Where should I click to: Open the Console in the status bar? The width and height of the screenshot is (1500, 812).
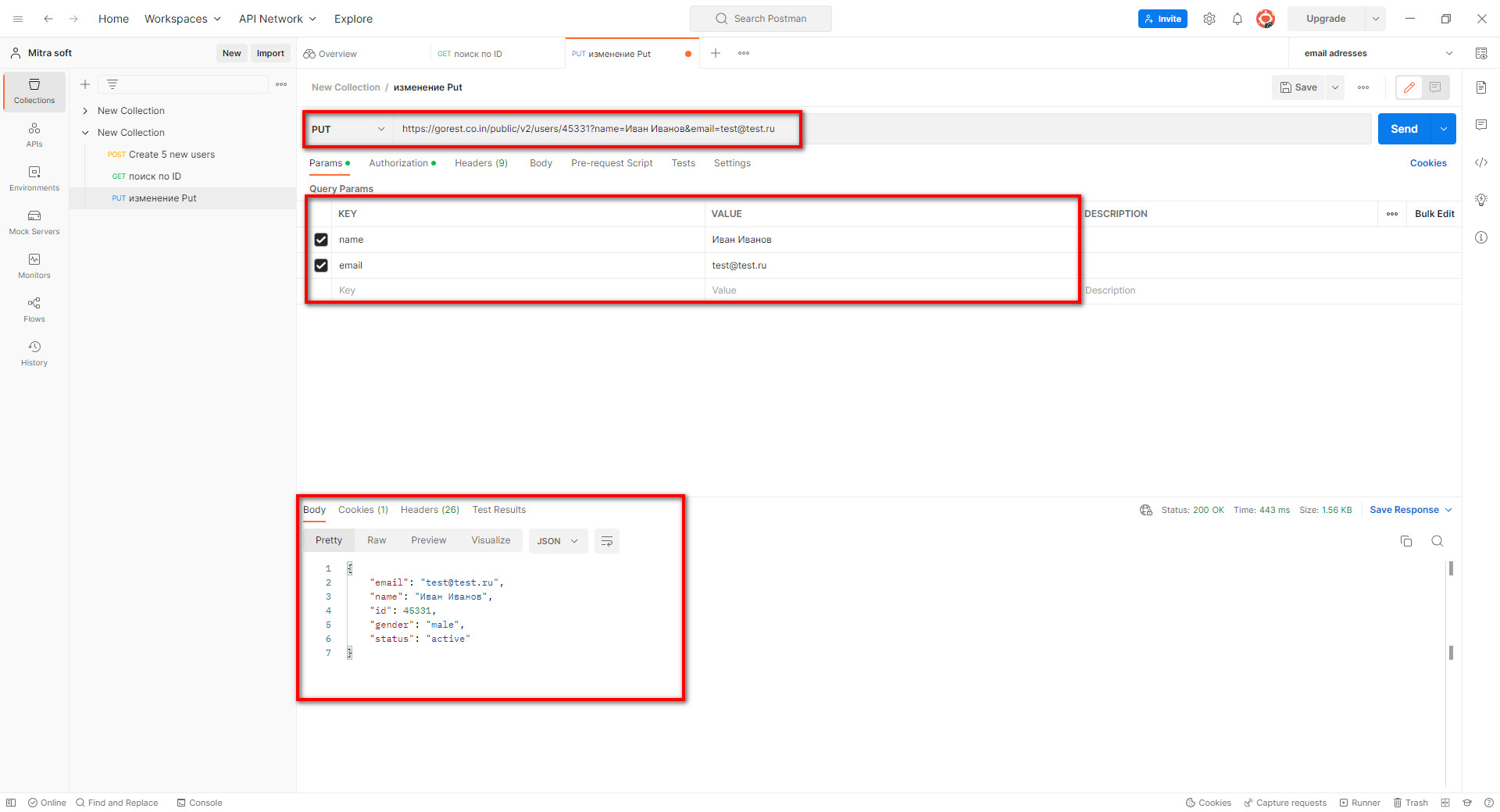tap(199, 803)
